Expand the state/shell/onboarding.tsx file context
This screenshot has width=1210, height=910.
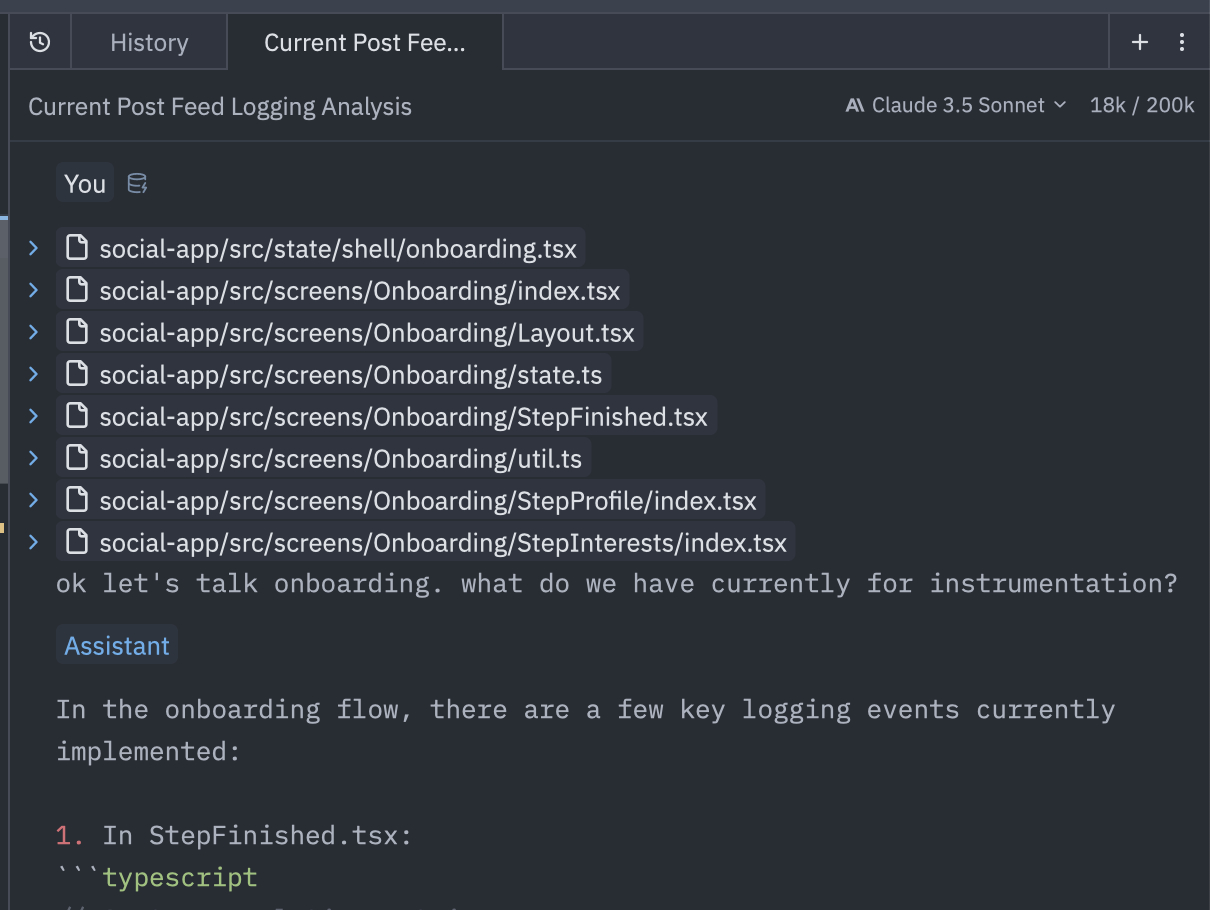[33, 248]
